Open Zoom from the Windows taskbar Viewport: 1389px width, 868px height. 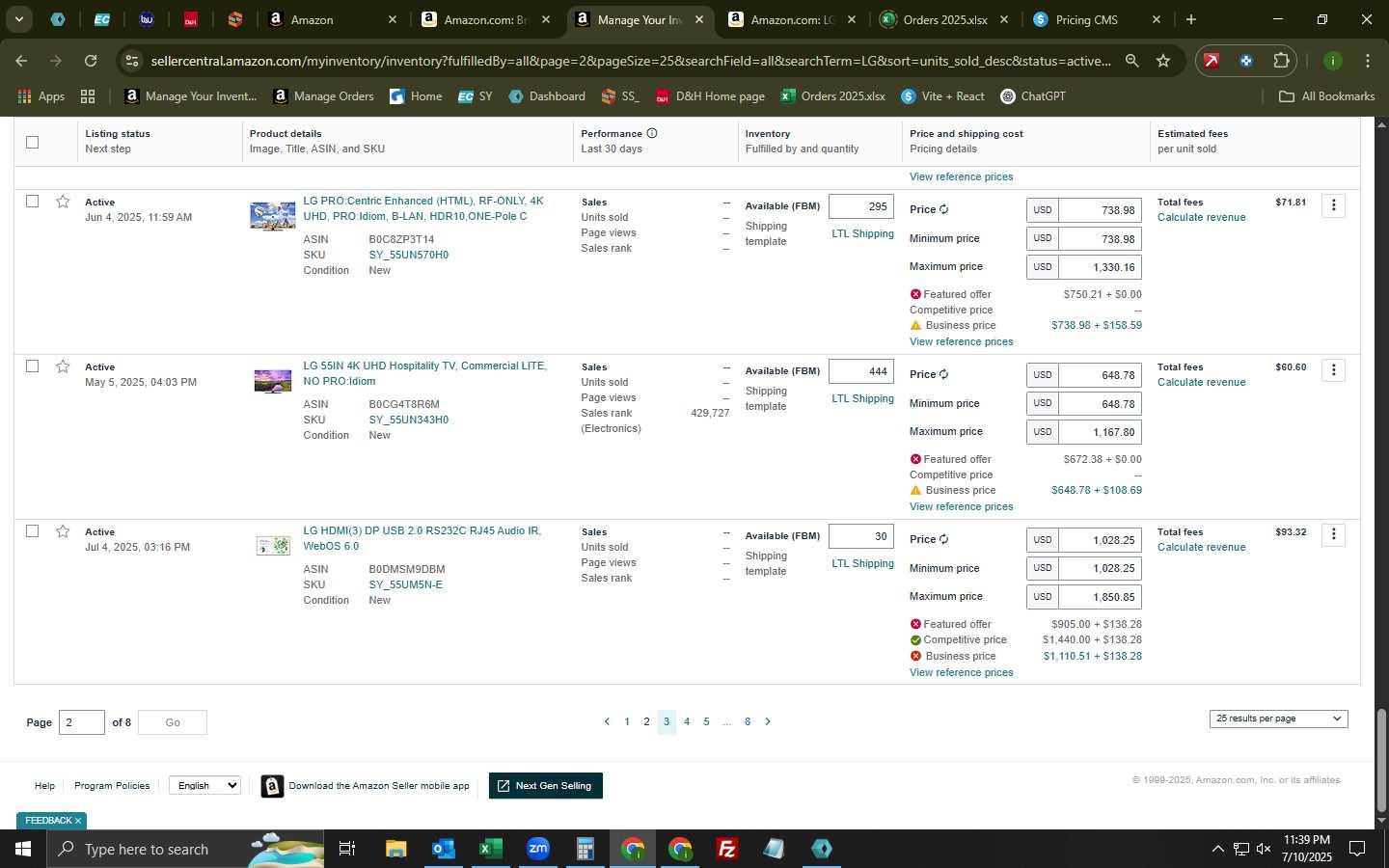point(538,849)
